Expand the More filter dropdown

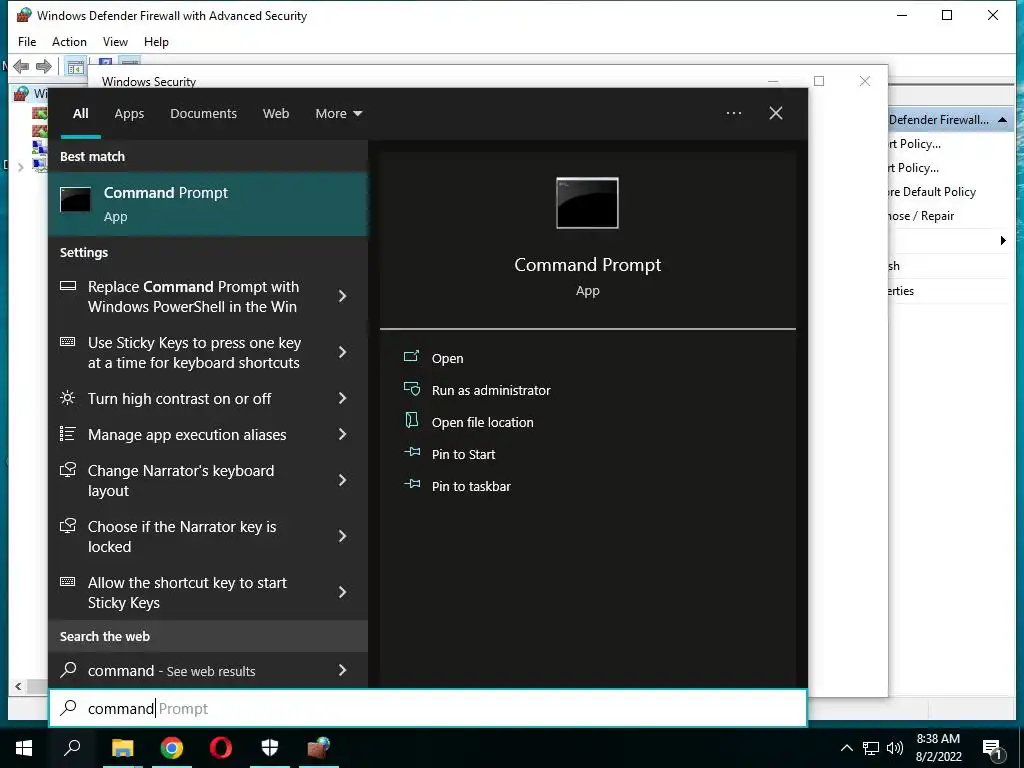click(x=338, y=114)
